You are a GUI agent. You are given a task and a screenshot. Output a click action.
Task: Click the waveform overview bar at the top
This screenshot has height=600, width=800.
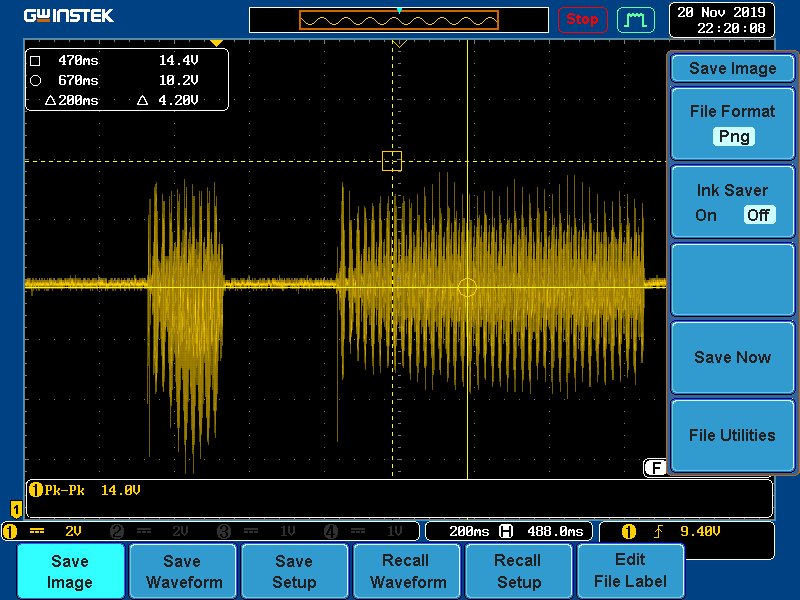pyautogui.click(x=399, y=20)
